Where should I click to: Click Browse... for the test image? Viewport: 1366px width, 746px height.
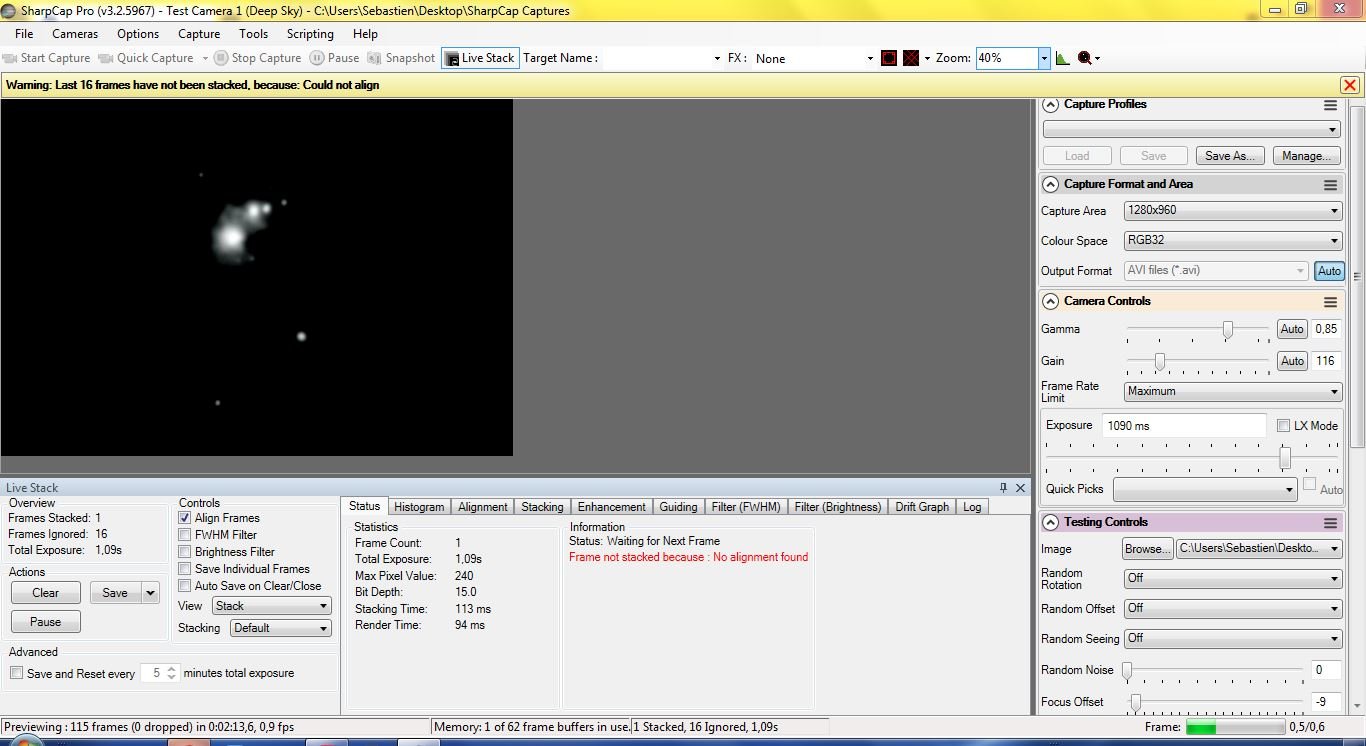coord(1147,549)
